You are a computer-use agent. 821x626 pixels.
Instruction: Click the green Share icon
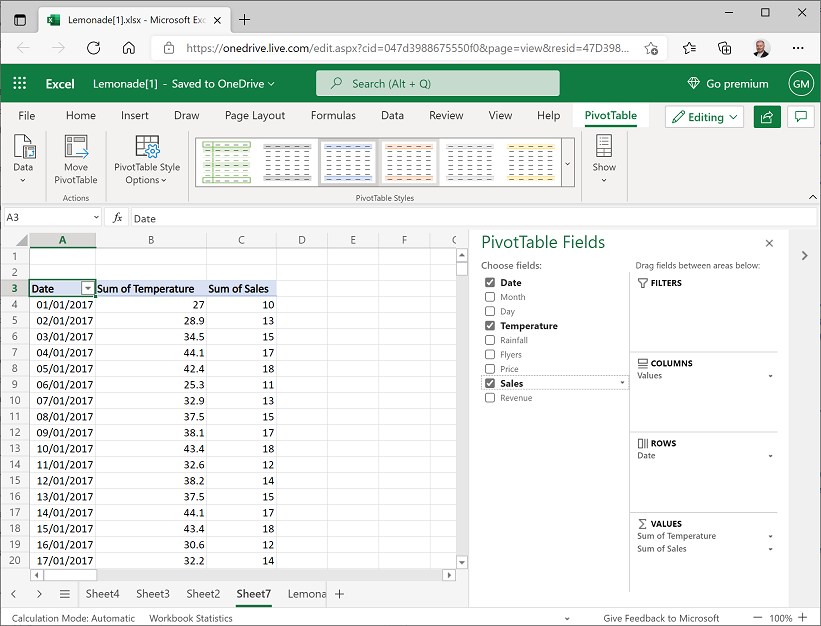[x=767, y=117]
